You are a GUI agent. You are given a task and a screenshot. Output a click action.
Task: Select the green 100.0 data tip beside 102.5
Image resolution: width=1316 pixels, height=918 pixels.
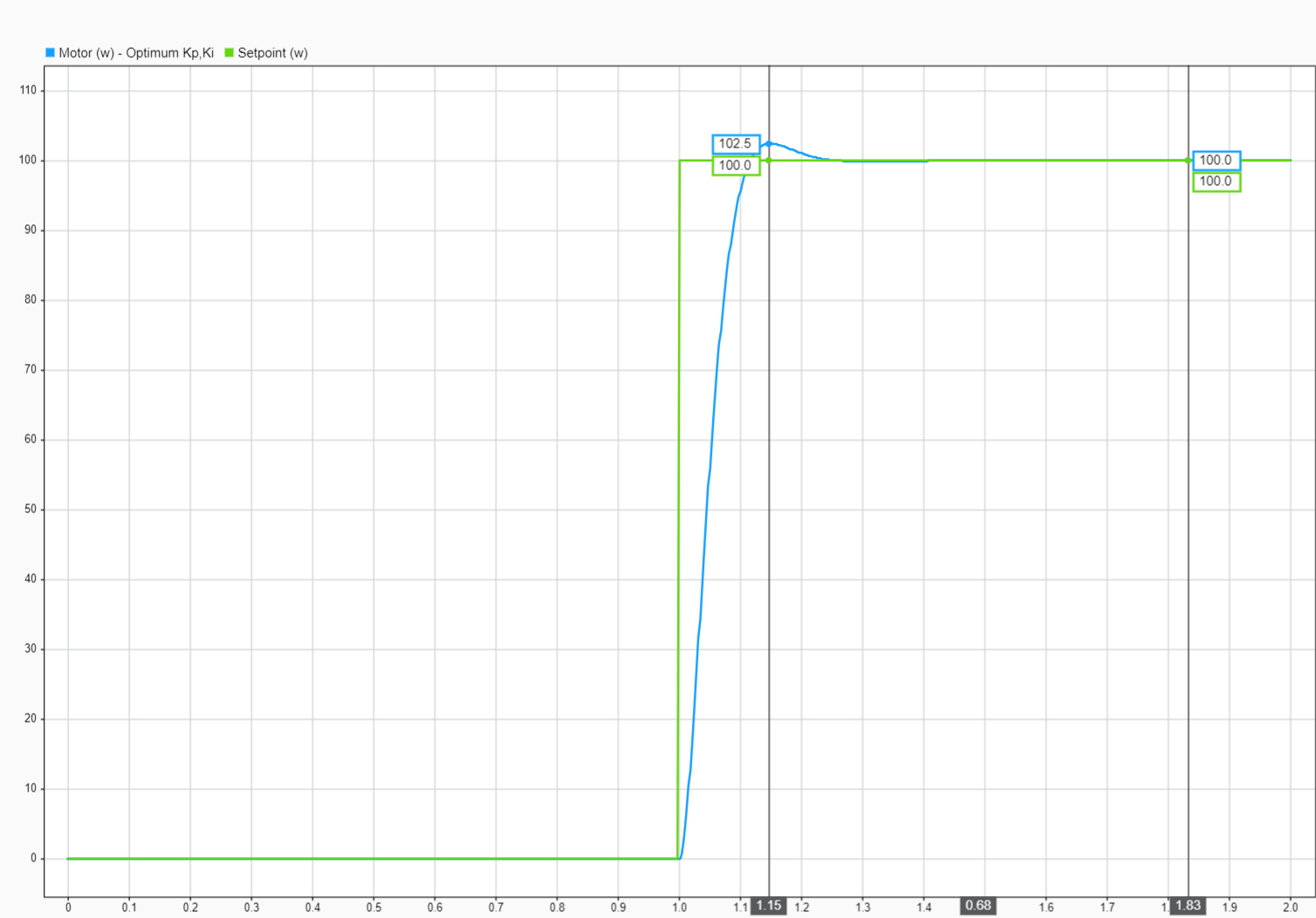736,166
